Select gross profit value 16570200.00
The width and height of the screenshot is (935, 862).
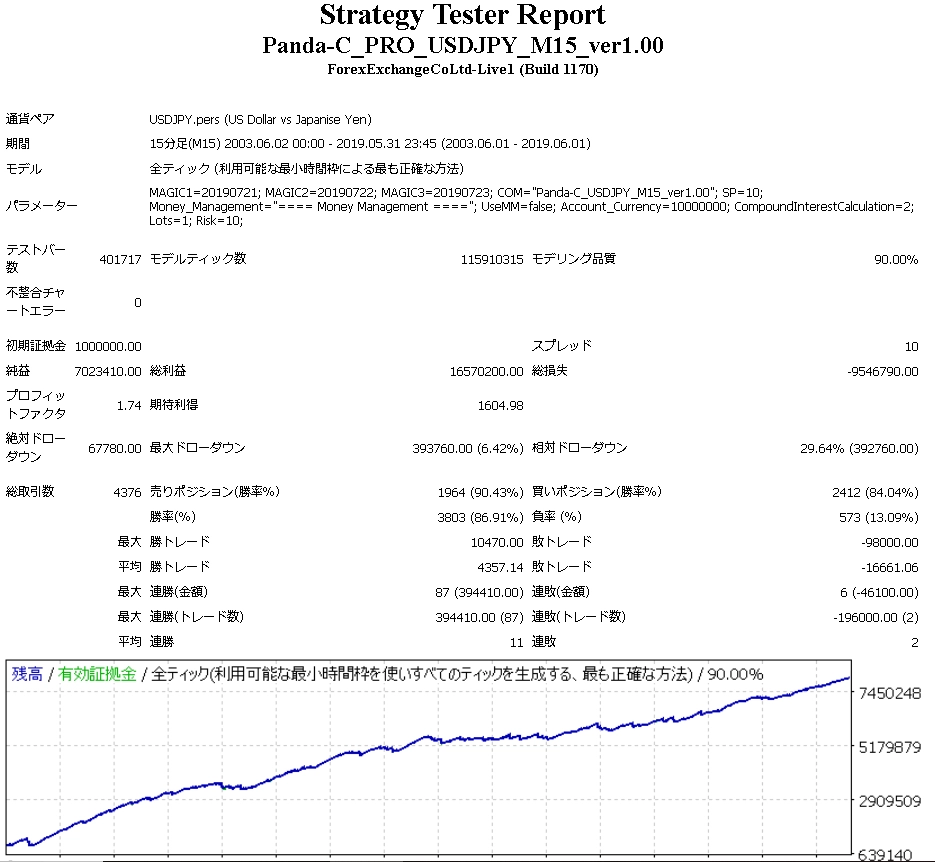487,371
